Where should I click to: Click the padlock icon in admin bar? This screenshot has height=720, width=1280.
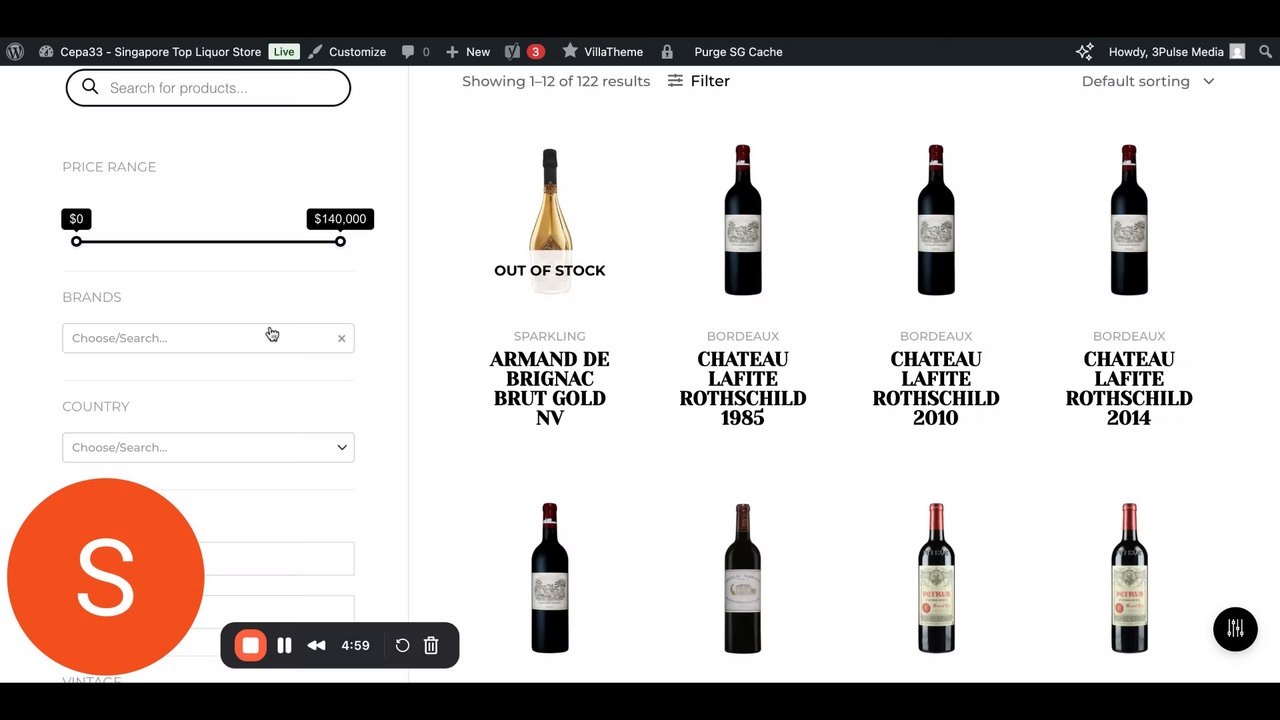[x=667, y=52]
